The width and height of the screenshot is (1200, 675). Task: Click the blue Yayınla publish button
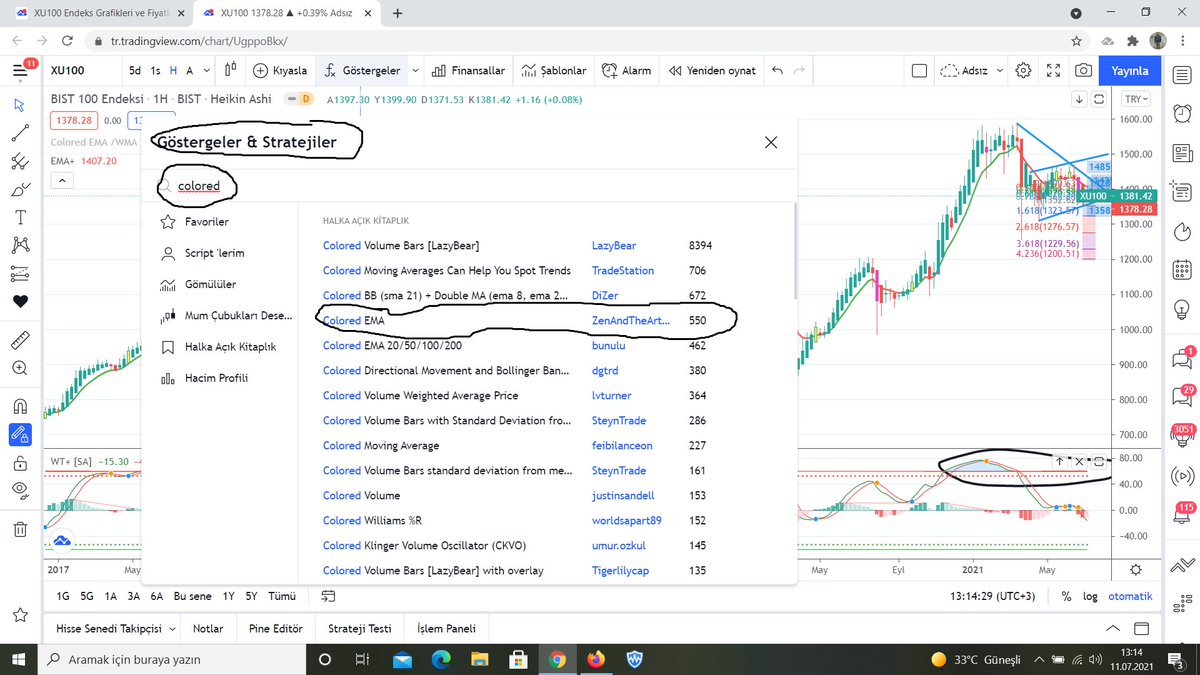[1131, 71]
